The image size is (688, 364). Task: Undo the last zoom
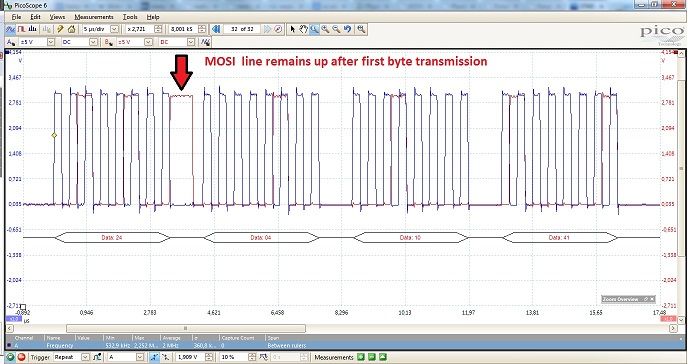348,29
